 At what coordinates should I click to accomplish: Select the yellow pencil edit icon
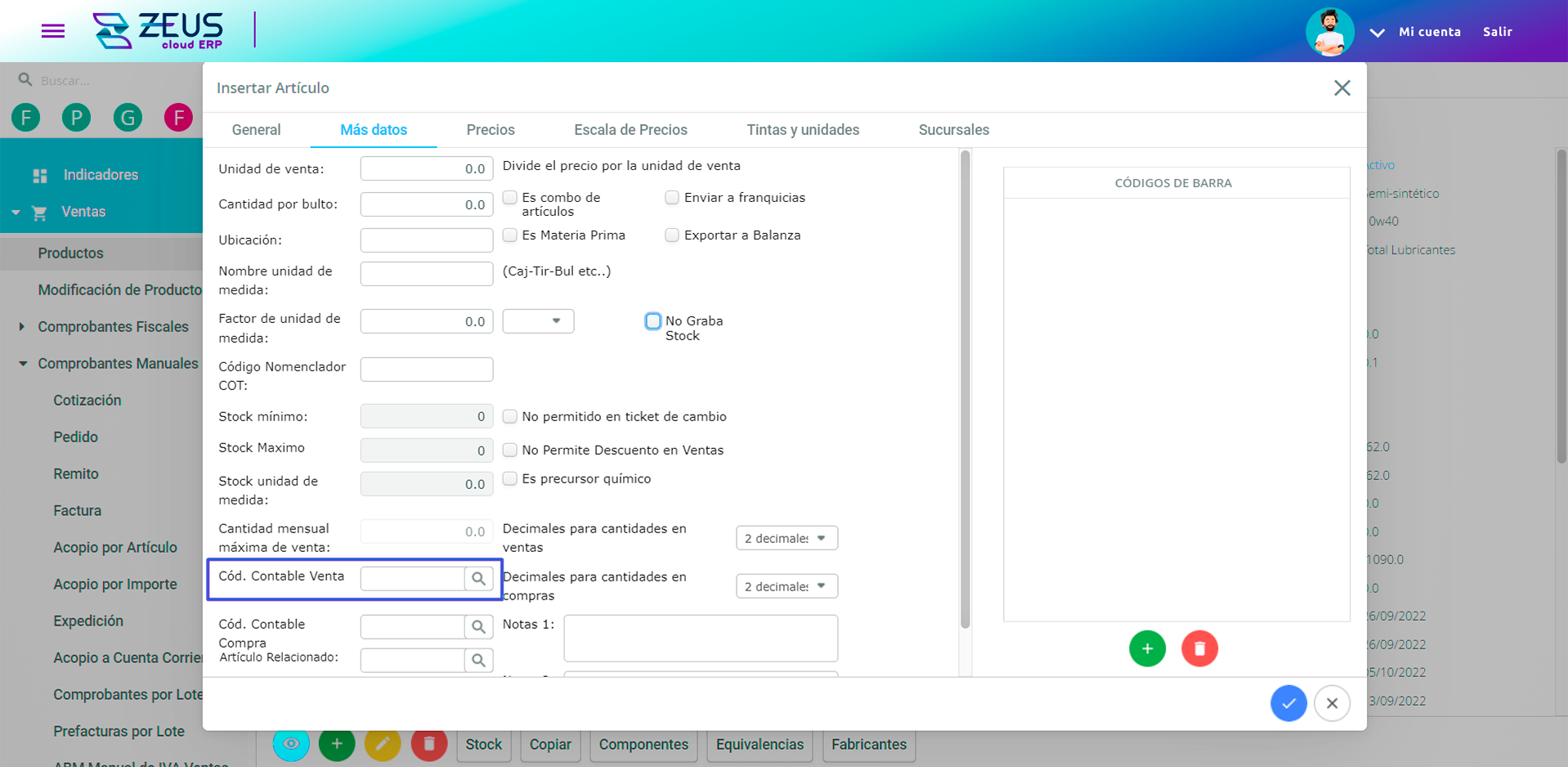pyautogui.click(x=383, y=744)
